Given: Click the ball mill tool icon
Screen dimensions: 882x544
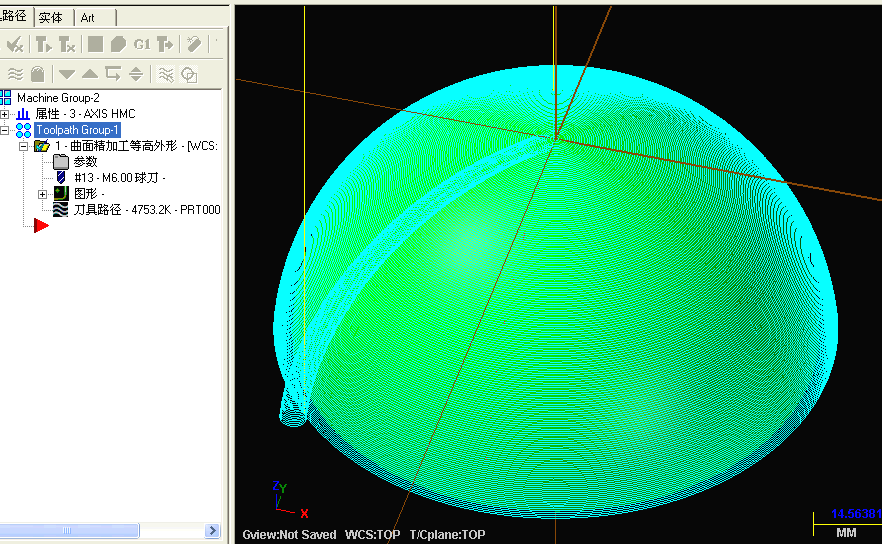Looking at the screenshot, I should (x=61, y=178).
